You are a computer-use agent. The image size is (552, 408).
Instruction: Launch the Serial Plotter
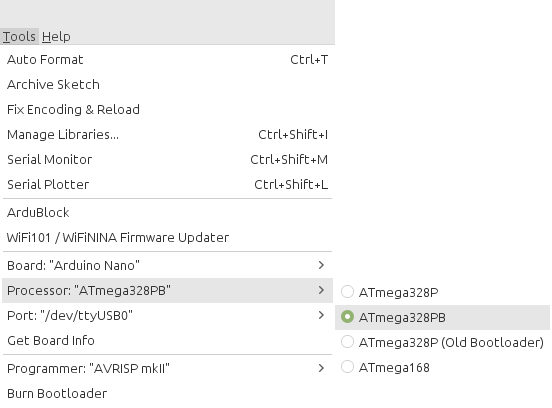167,184
